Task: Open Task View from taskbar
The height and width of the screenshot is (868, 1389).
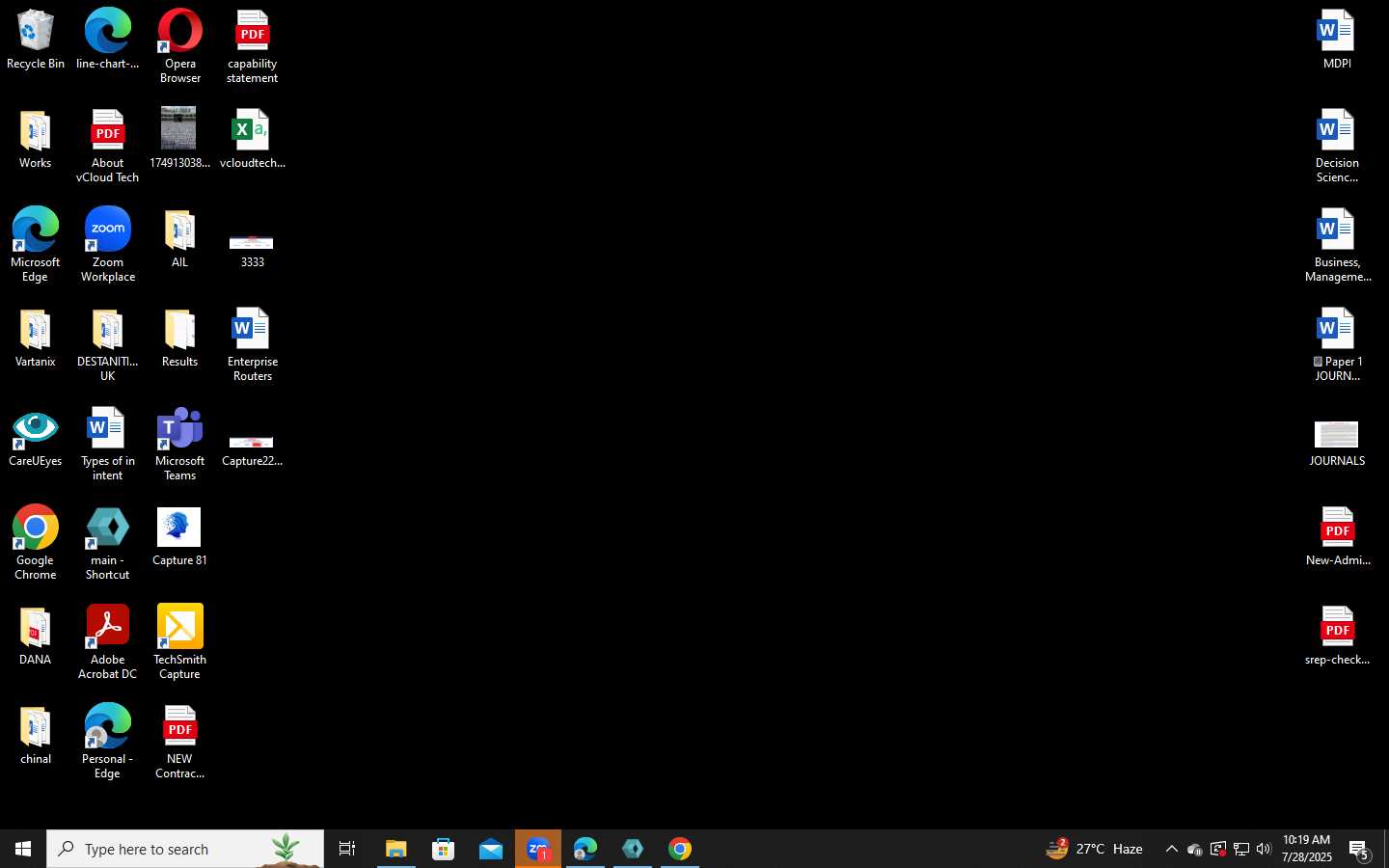Action: coord(347,849)
